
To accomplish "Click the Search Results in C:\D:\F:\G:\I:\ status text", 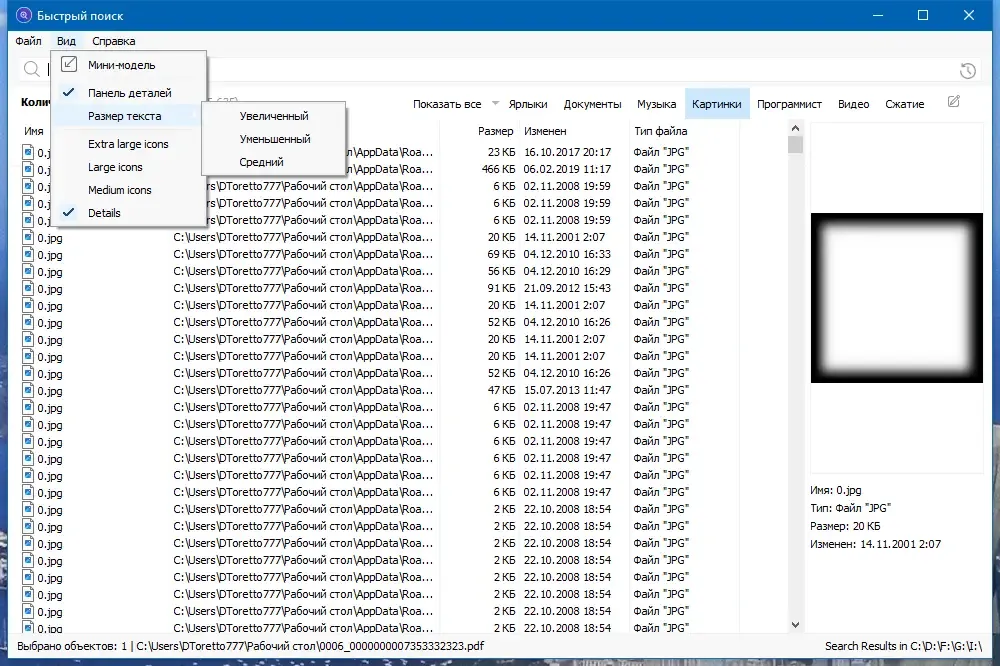I will (x=904, y=646).
